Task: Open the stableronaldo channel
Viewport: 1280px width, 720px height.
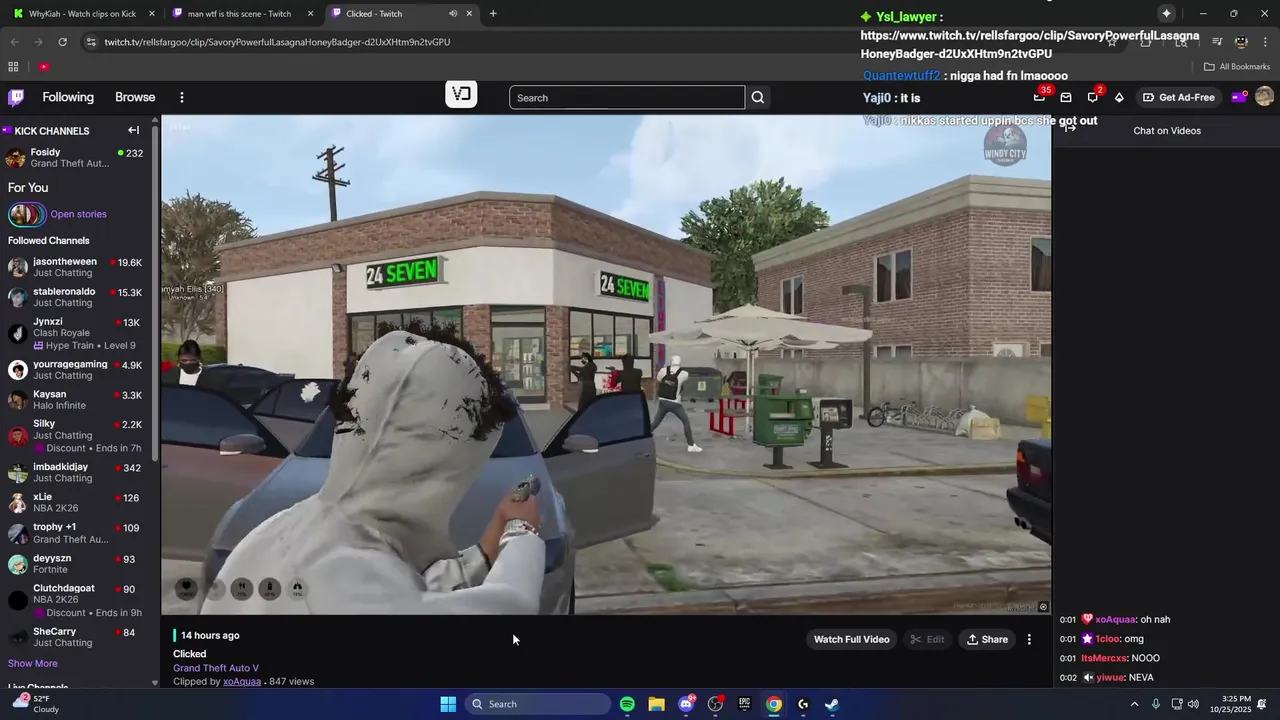Action: 76,297
